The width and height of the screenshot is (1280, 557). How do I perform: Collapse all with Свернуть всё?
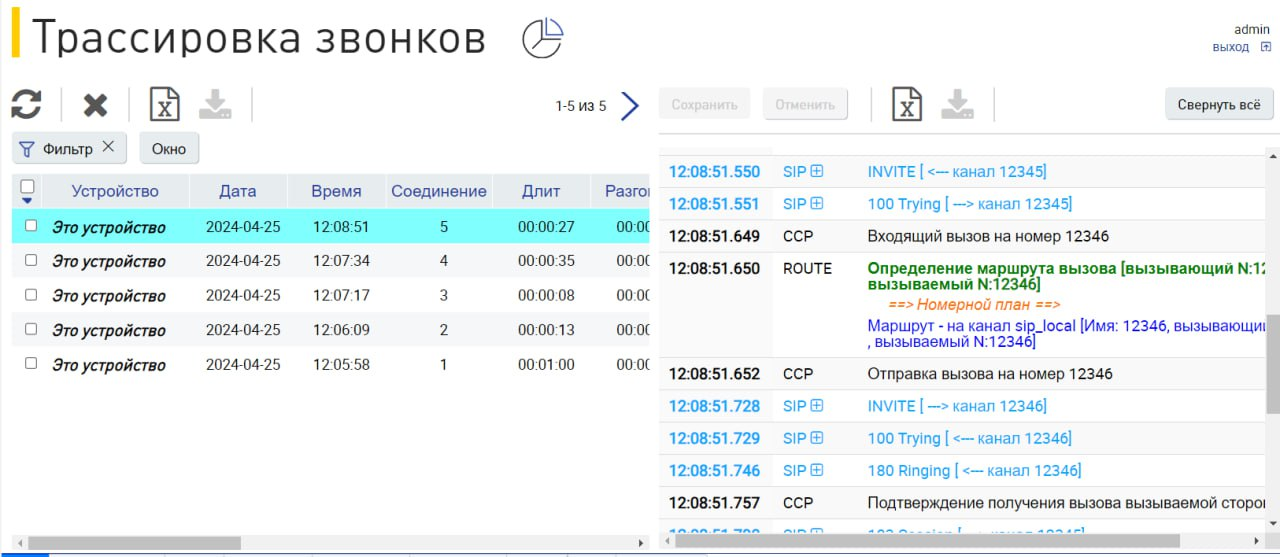[x=1219, y=104]
